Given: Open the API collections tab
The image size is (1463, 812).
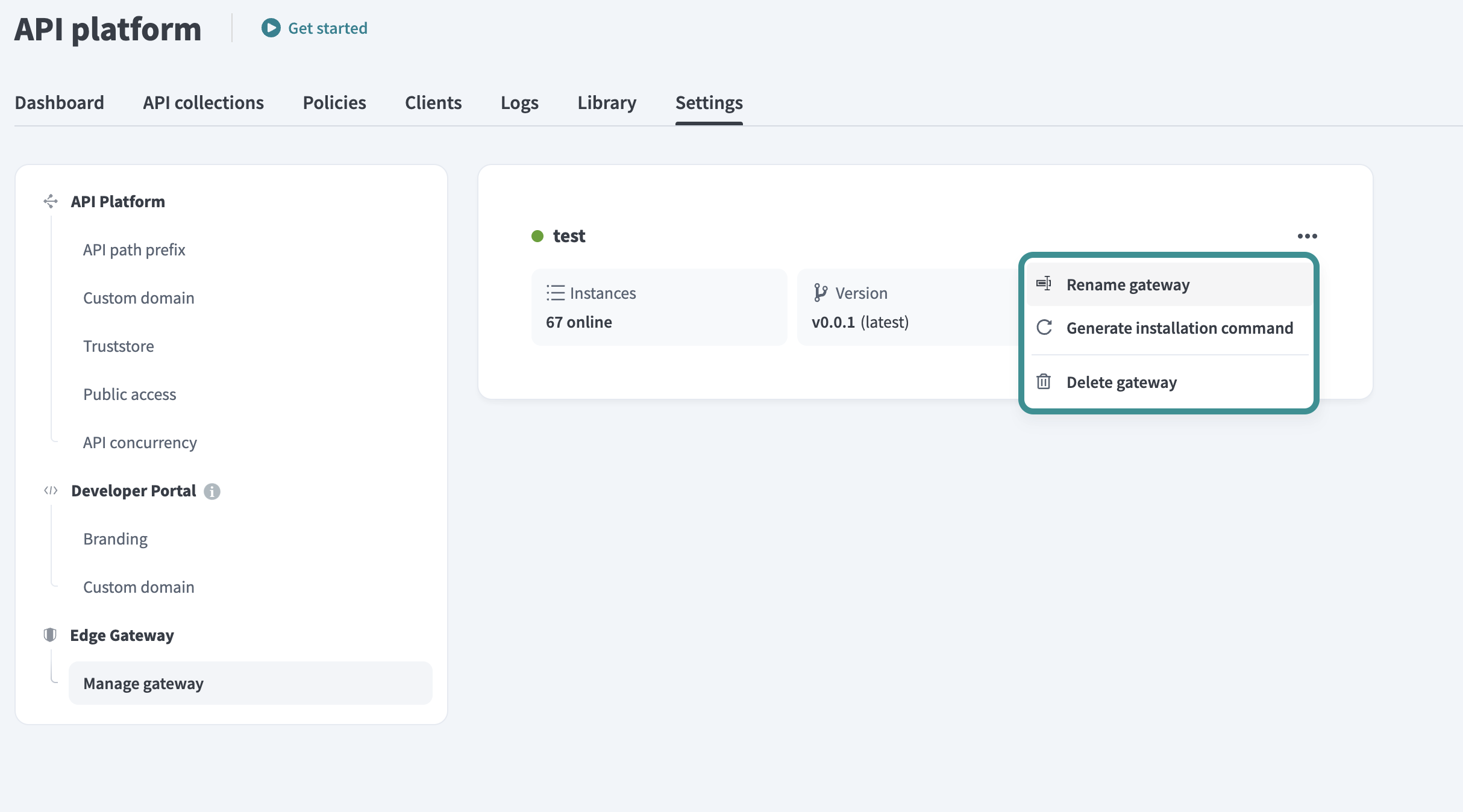Looking at the screenshot, I should [x=202, y=102].
